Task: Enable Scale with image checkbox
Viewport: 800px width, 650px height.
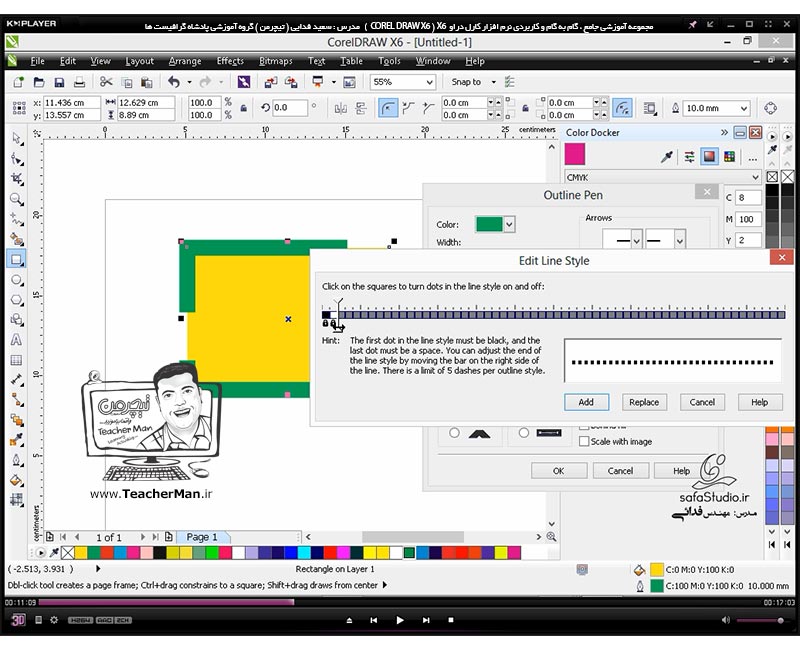Action: (584, 442)
